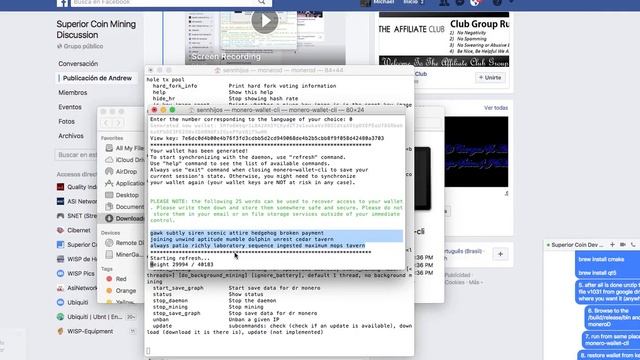Start video call in Superior Coin Dev chat
The width and height of the screenshot is (640, 360).
pos(622,244)
